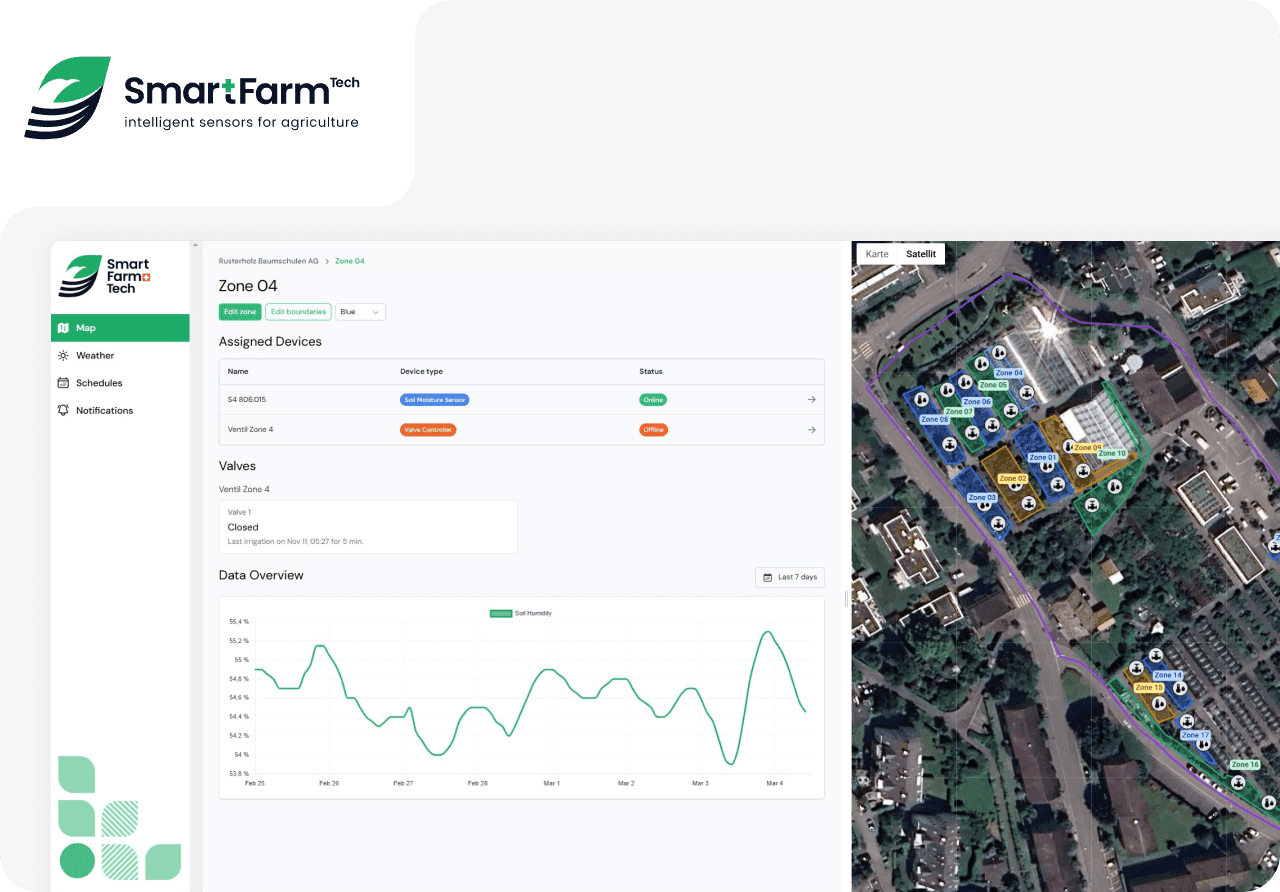Select Zone 08 valve marker on map
This screenshot has height=892, width=1280.
pyautogui.click(x=949, y=445)
